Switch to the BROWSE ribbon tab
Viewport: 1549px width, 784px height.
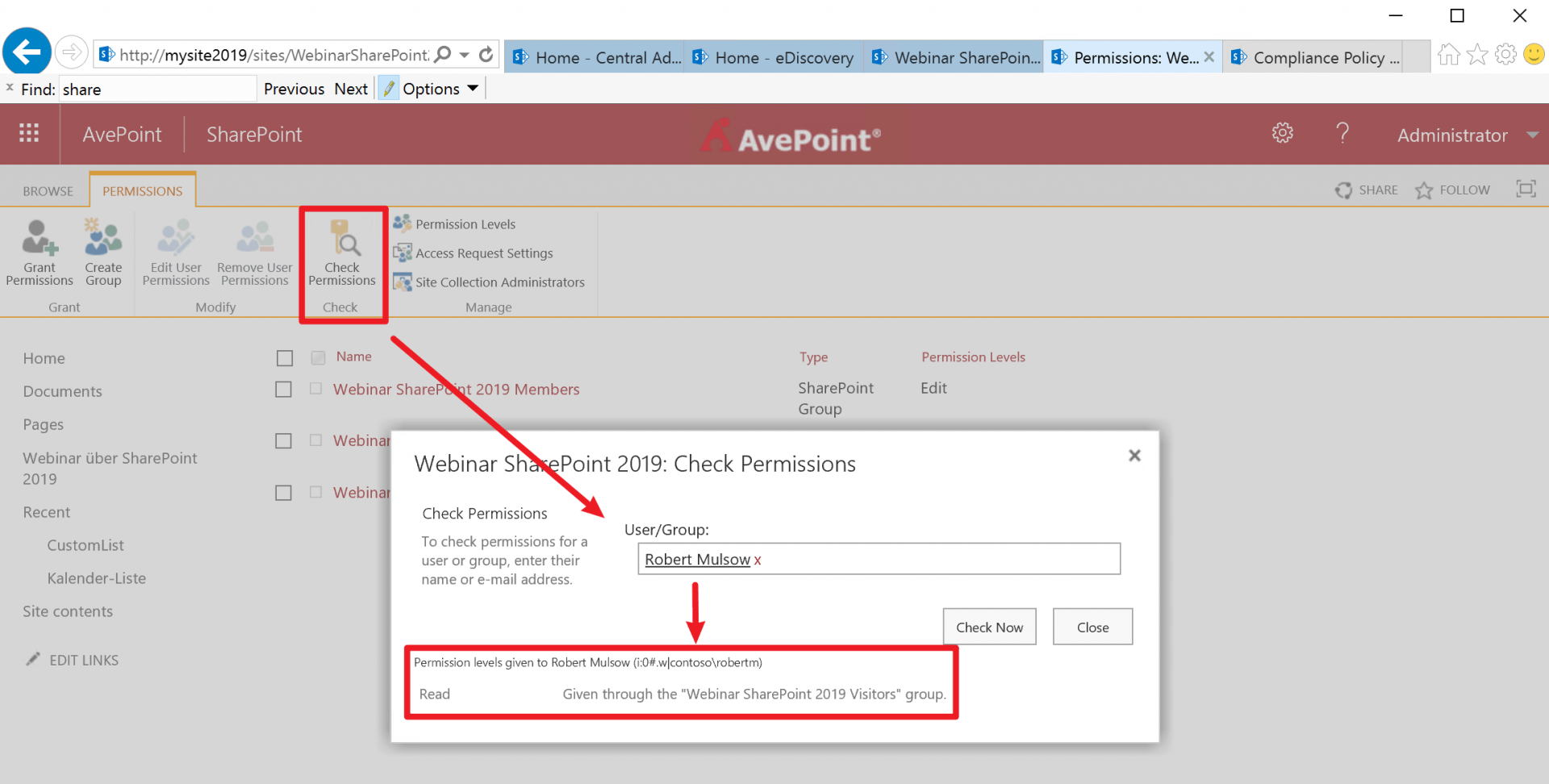pos(48,190)
